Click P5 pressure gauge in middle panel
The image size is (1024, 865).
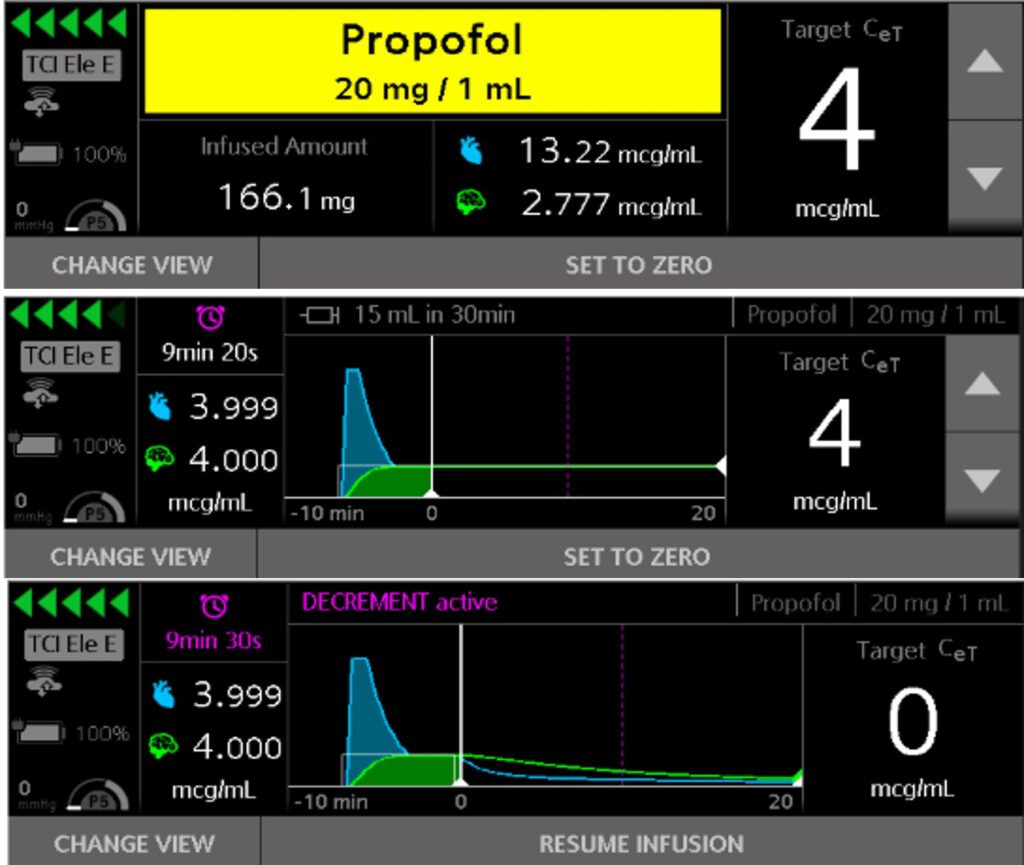point(94,508)
